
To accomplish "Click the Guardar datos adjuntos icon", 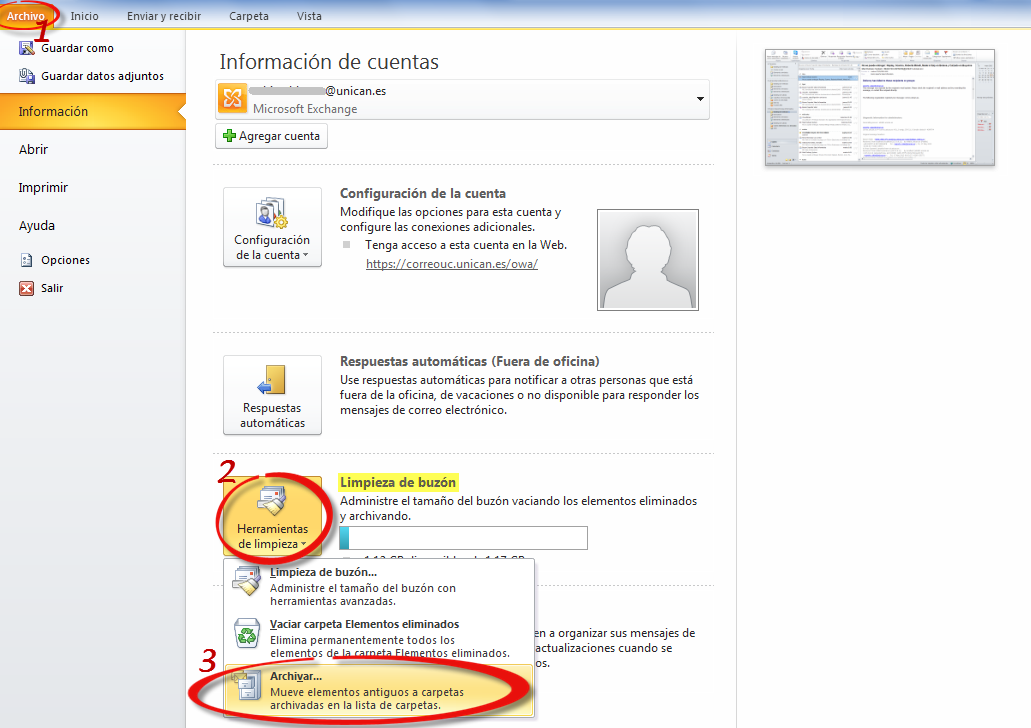I will [x=26, y=76].
